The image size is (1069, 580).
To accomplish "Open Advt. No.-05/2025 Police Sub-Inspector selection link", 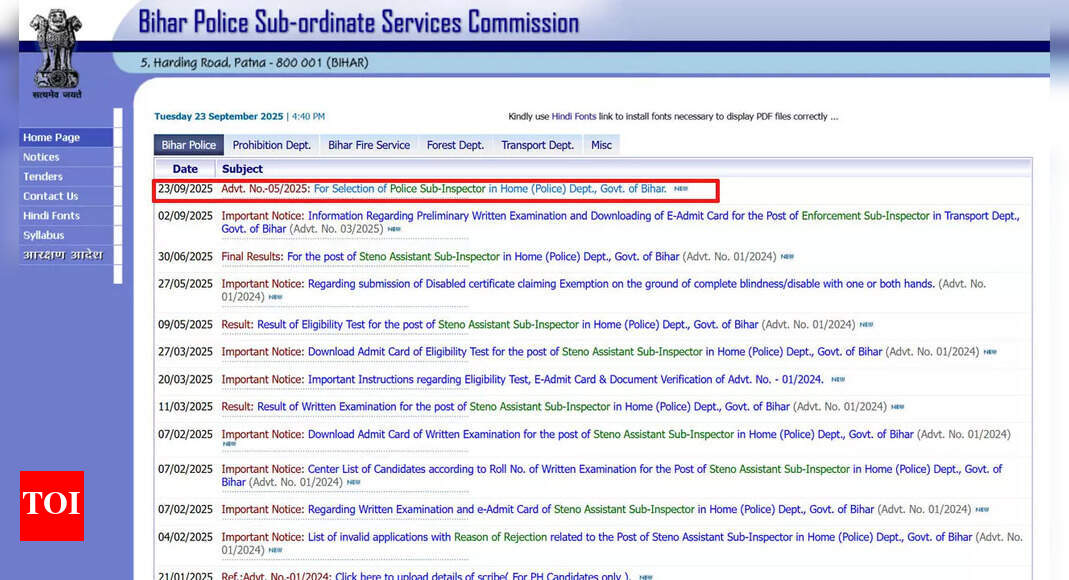I will 444,189.
